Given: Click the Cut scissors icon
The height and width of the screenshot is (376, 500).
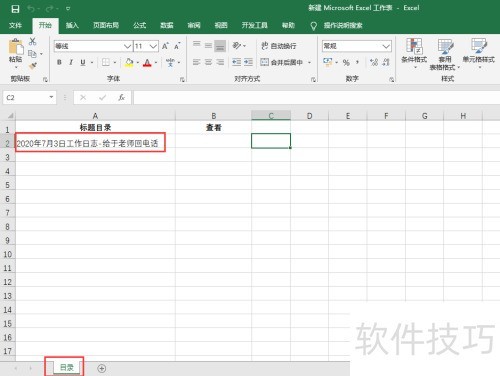Looking at the screenshot, I should 32,42.
